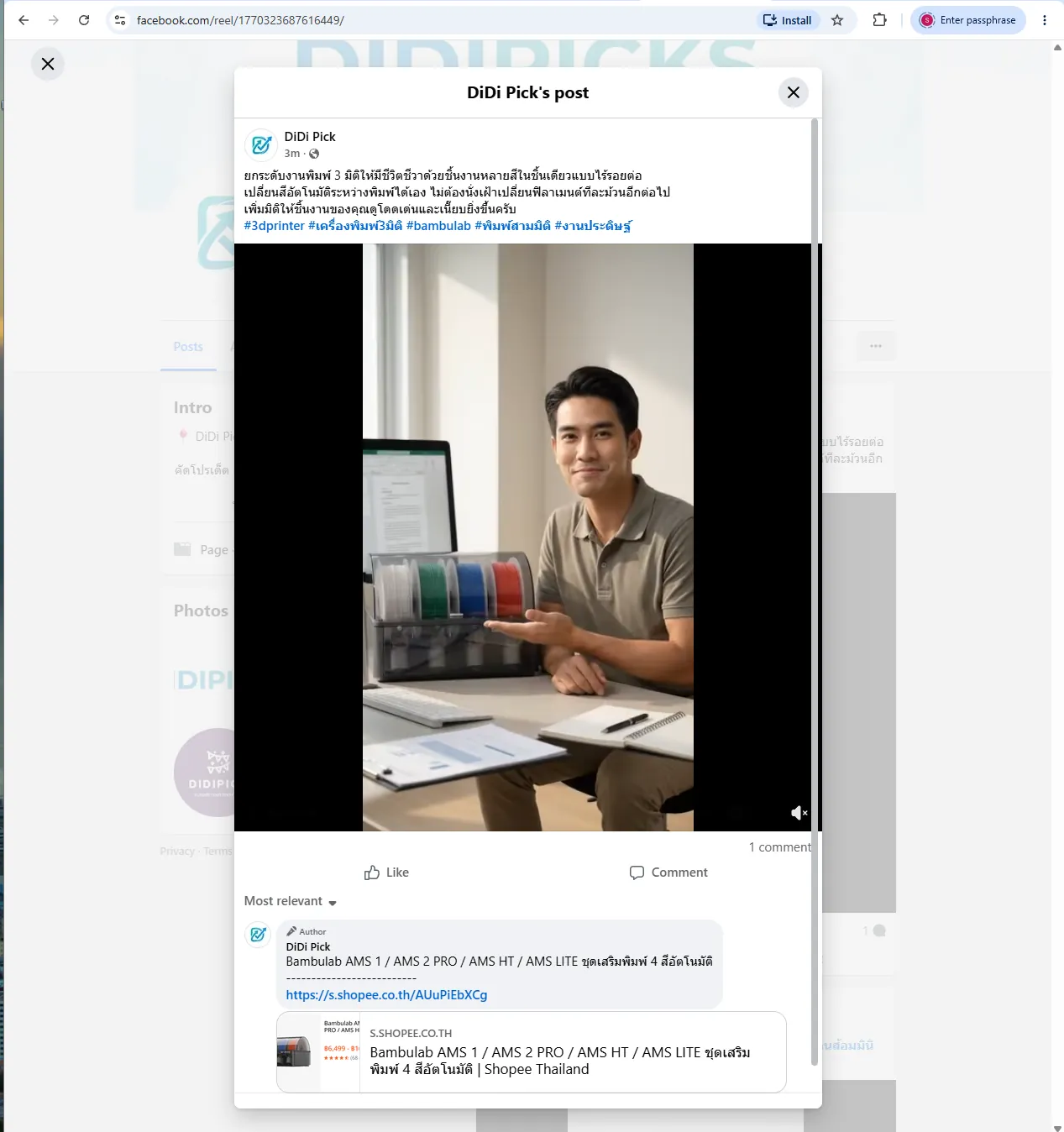Screen dimensions: 1064x1132
Task: Open the #งานประดิษฐ์ hashtag
Action: pyautogui.click(x=593, y=226)
